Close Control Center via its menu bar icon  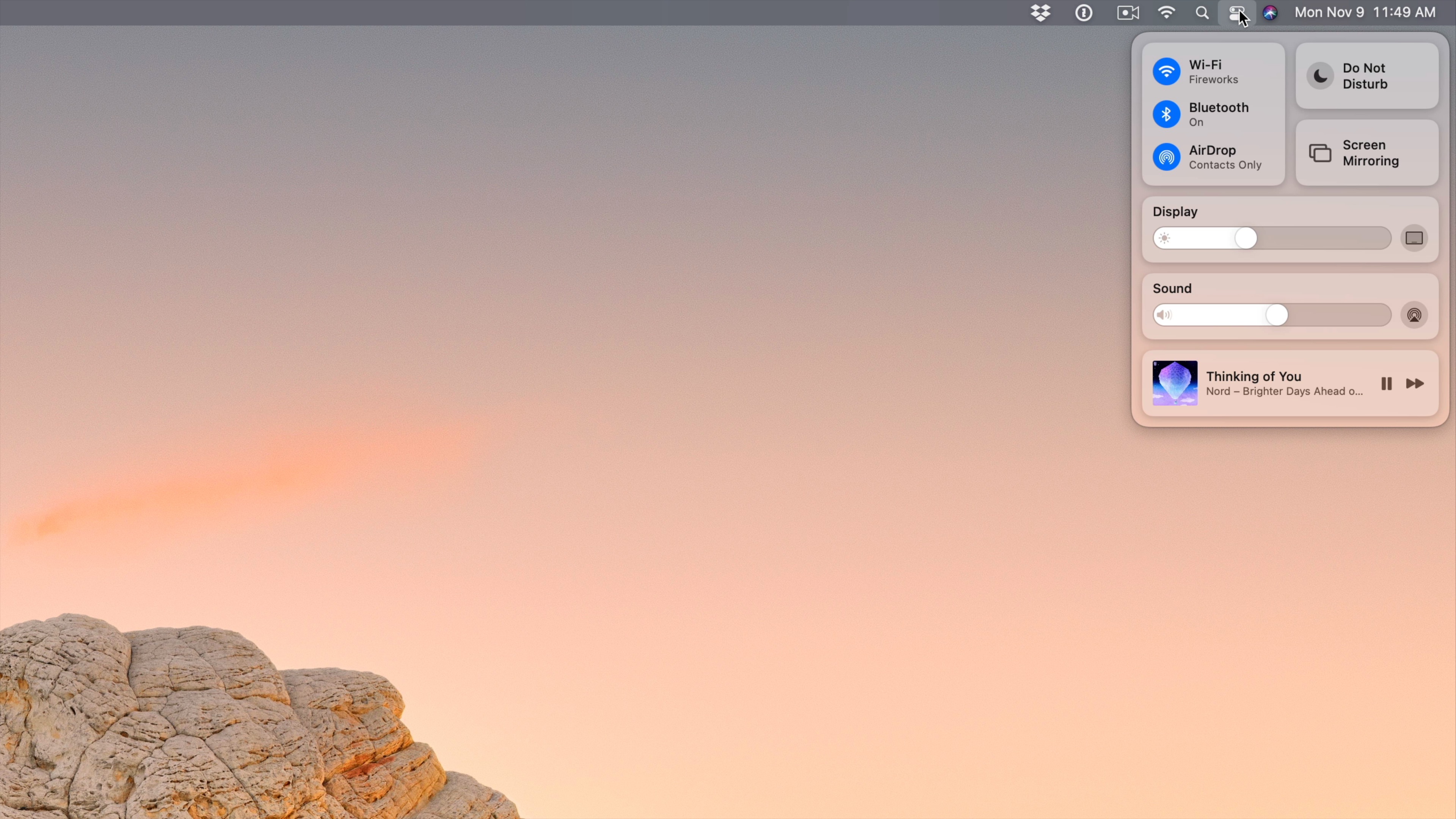[1236, 13]
